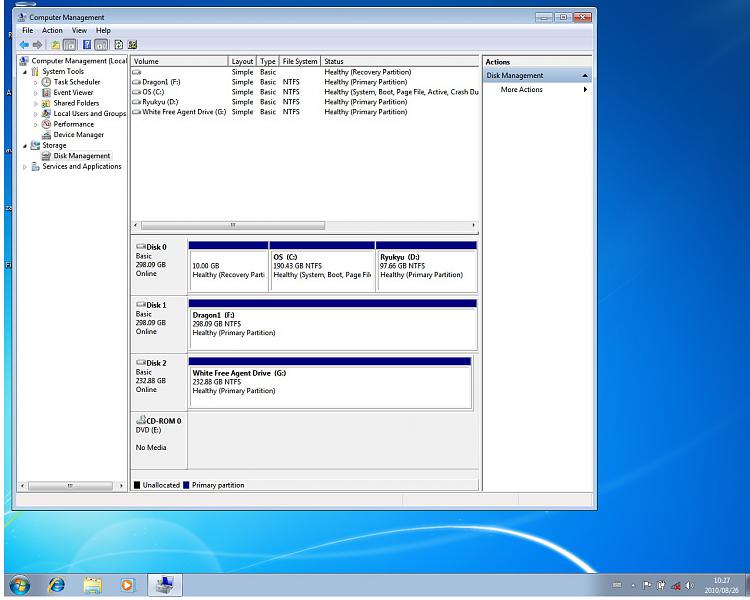
Task: Expand Services and Applications node arrow
Action: coord(25,167)
